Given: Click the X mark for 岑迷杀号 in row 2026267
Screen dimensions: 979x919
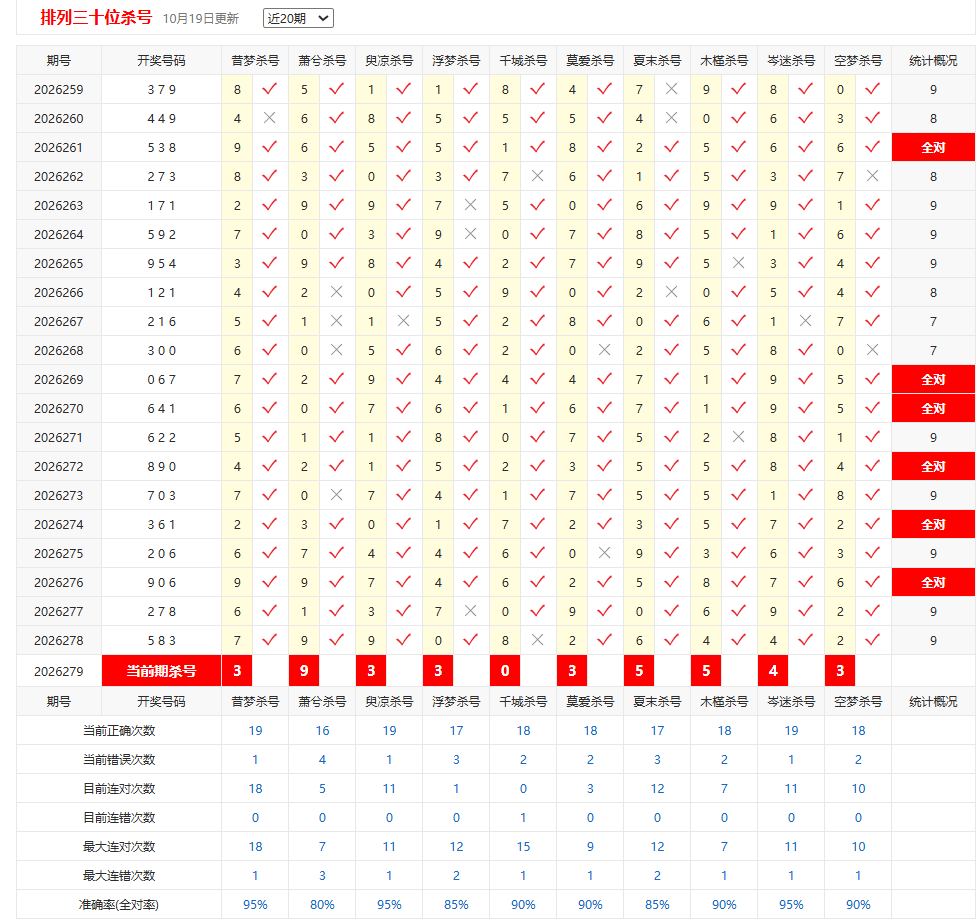Looking at the screenshot, I should 805,321.
